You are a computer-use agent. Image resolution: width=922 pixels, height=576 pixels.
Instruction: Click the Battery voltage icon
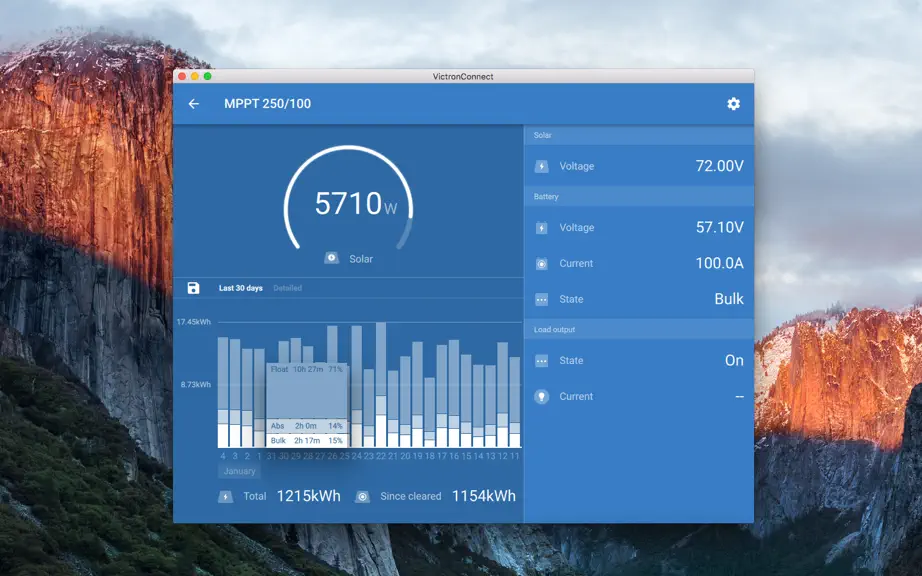[542, 227]
